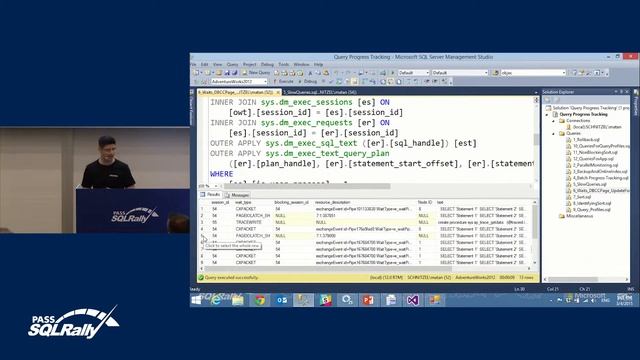The height and width of the screenshot is (360, 640).
Task: Click the New Query toolbar button
Action: pos(256,73)
